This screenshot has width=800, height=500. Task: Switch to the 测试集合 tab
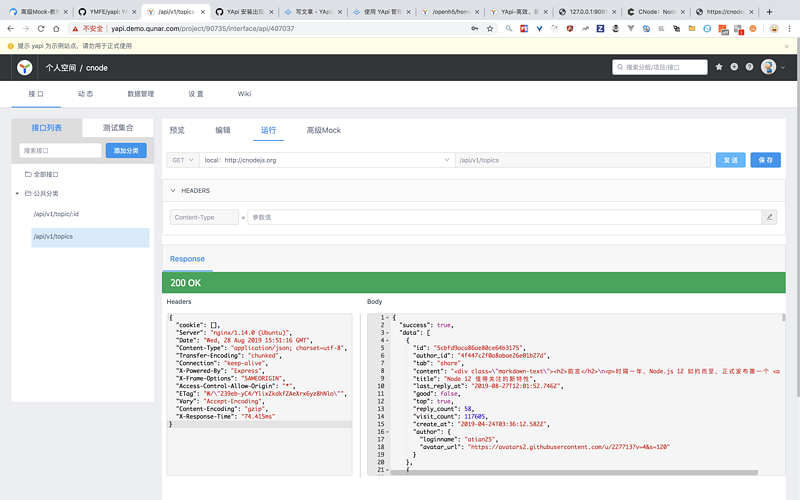click(117, 128)
